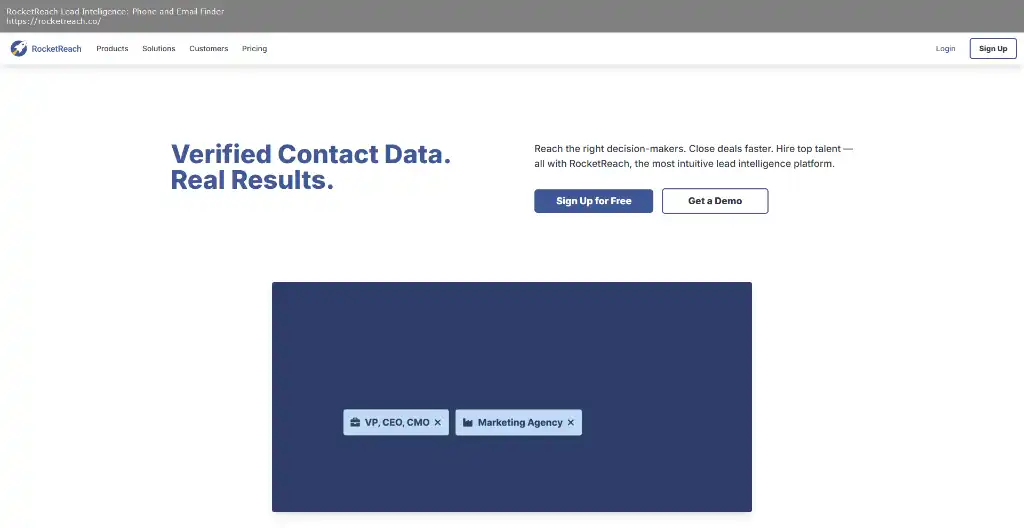Select the VP, CEO, CMO chip label
This screenshot has width=1024, height=528.
(397, 423)
